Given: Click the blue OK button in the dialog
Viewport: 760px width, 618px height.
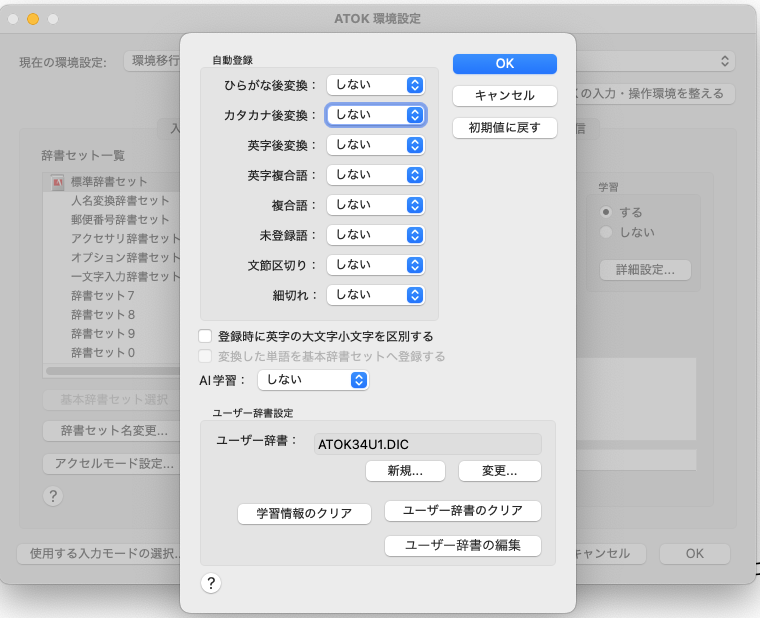Looking at the screenshot, I should tap(505, 64).
